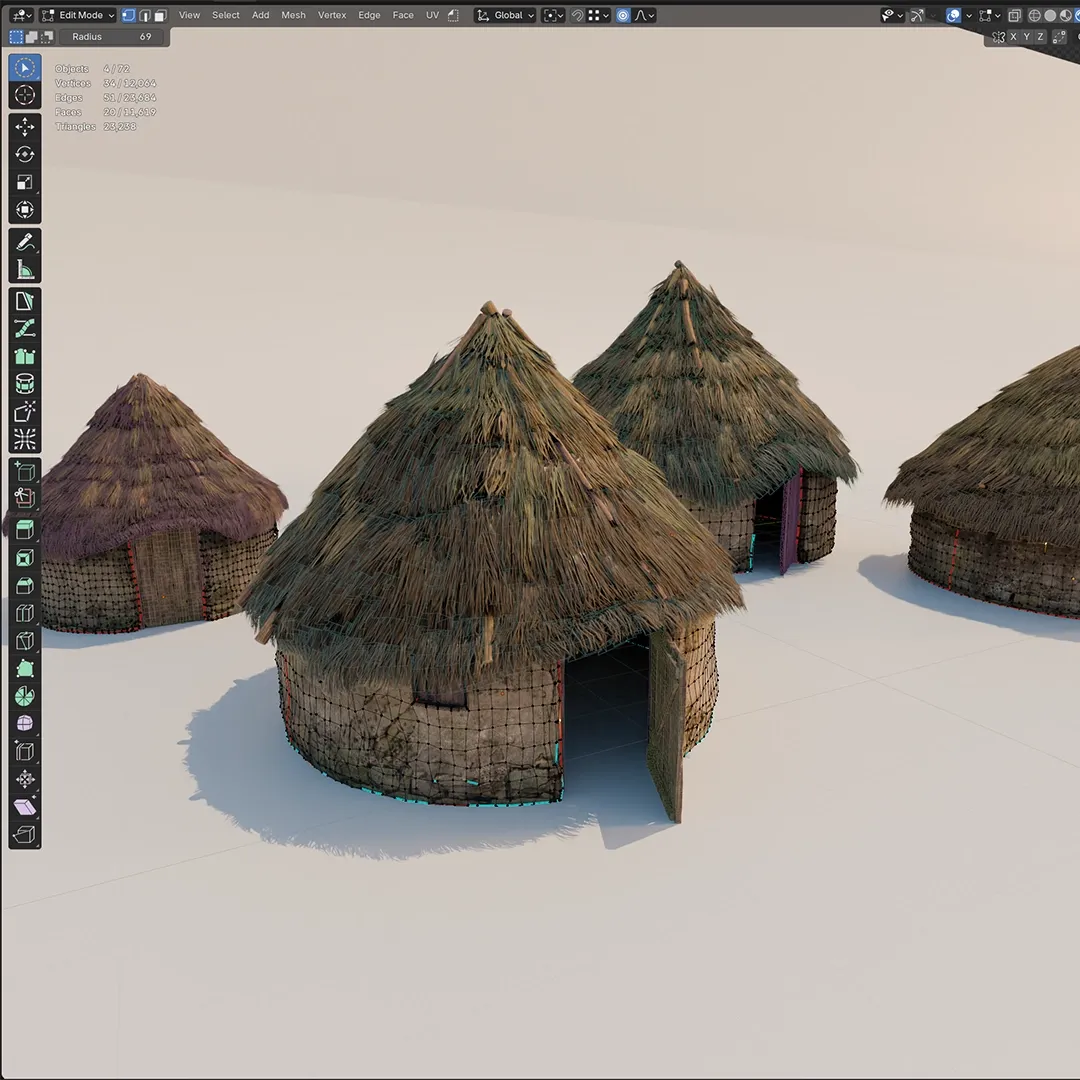1080x1080 pixels.
Task: Switch to face select mode
Action: [160, 15]
